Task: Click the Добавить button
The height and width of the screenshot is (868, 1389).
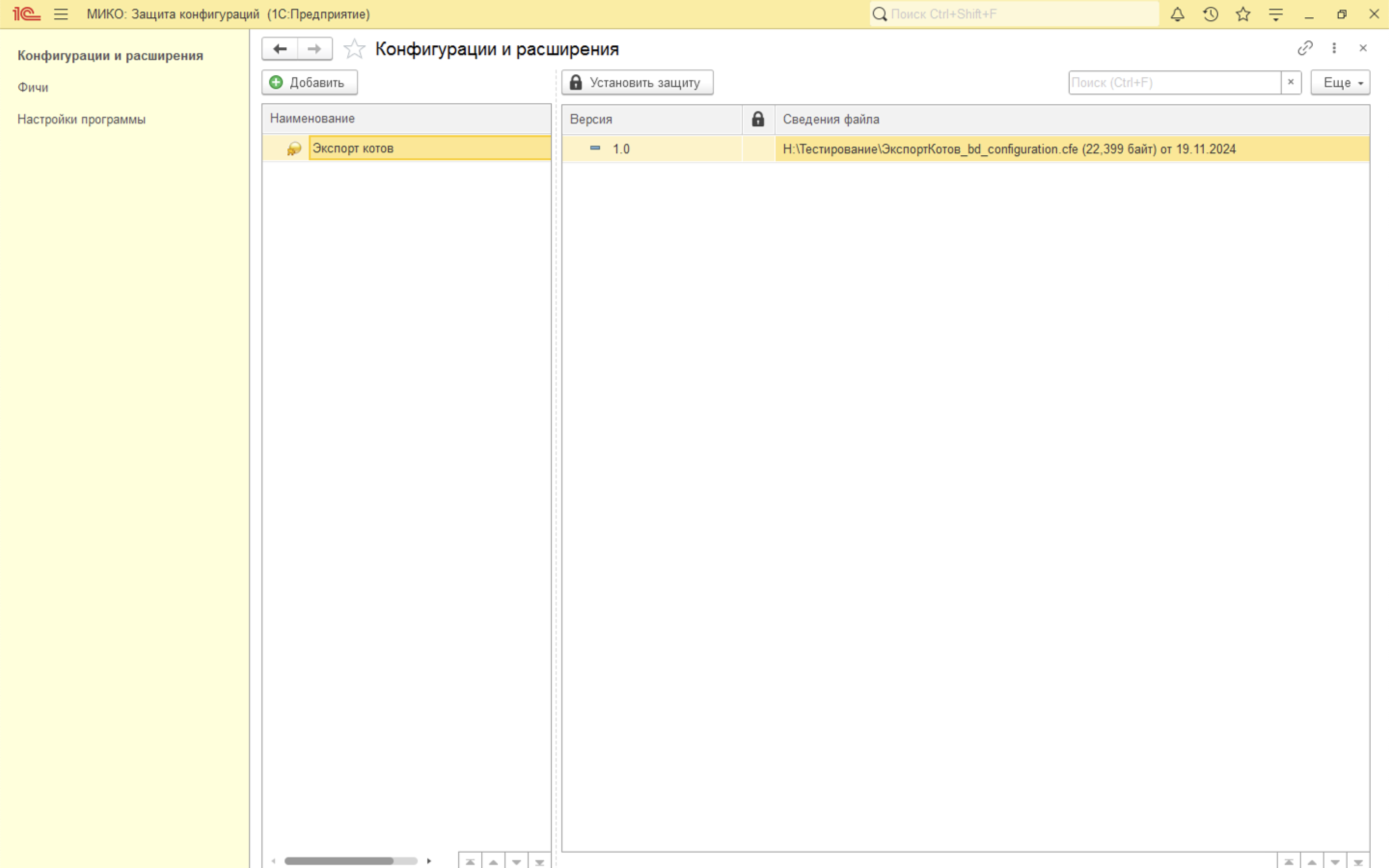Action: pos(309,82)
